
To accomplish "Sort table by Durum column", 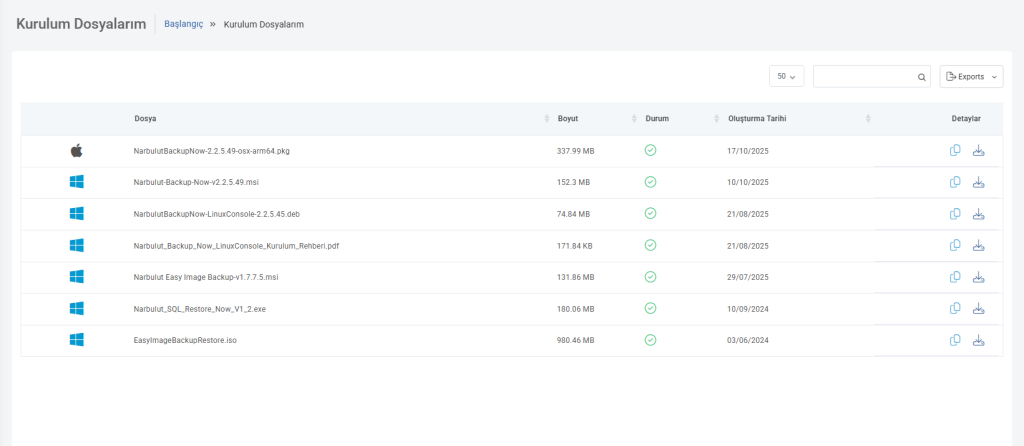I will pos(657,118).
